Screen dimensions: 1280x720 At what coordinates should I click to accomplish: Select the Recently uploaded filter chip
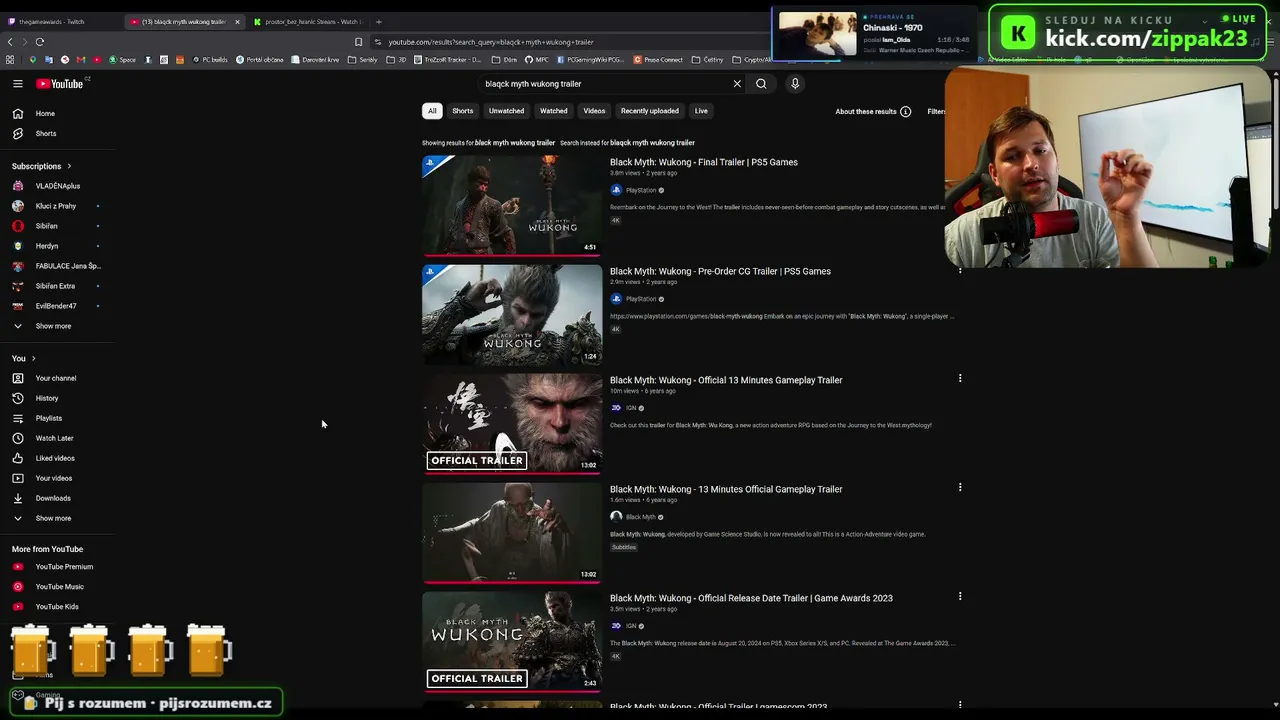click(x=649, y=111)
